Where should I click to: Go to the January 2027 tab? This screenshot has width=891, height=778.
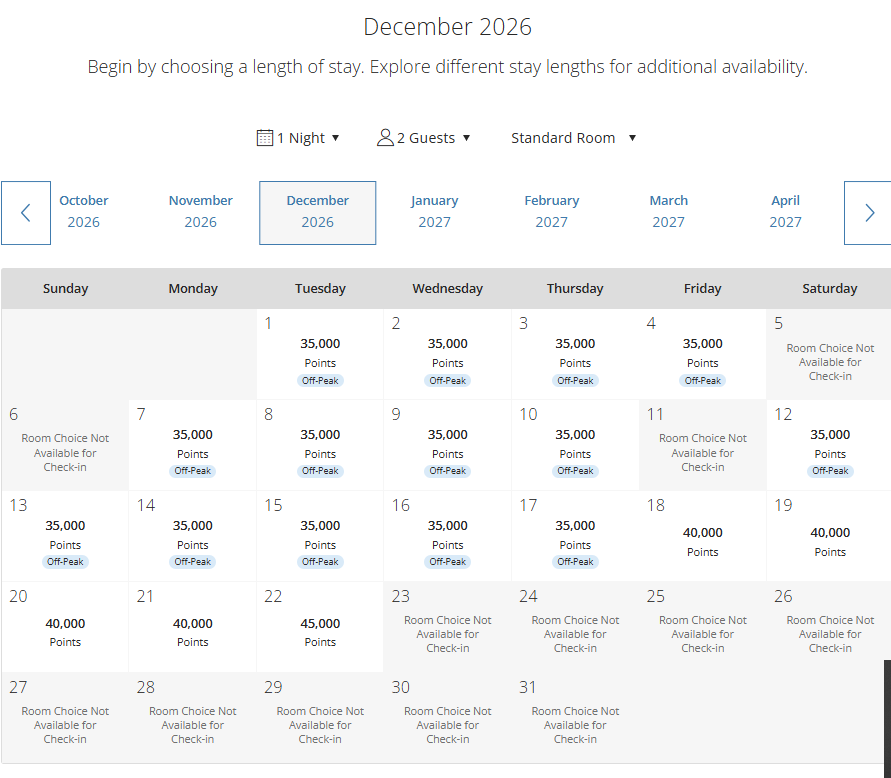[x=434, y=212]
